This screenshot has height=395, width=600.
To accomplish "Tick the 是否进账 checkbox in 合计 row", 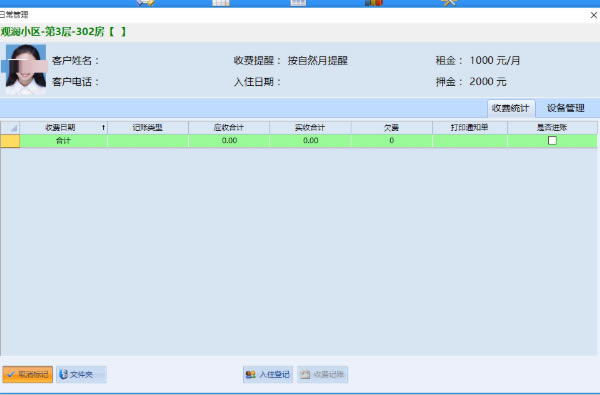I will point(552,140).
